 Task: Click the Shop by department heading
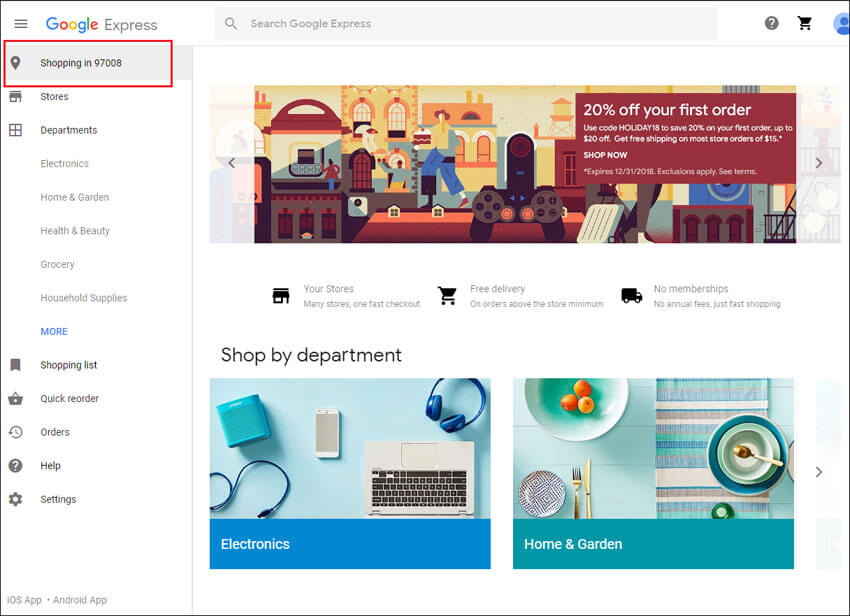(311, 355)
